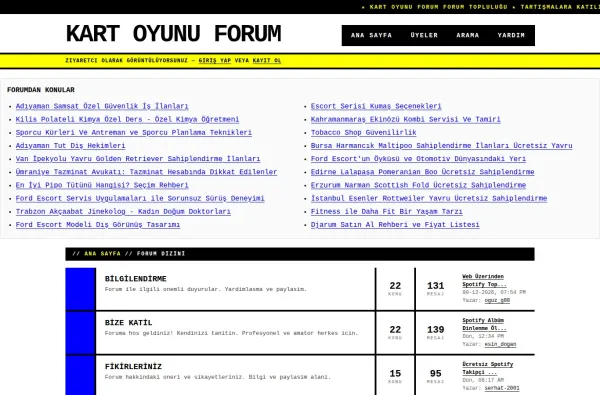Click the KAYIT OL link
The image size is (600, 395).
[x=267, y=60]
